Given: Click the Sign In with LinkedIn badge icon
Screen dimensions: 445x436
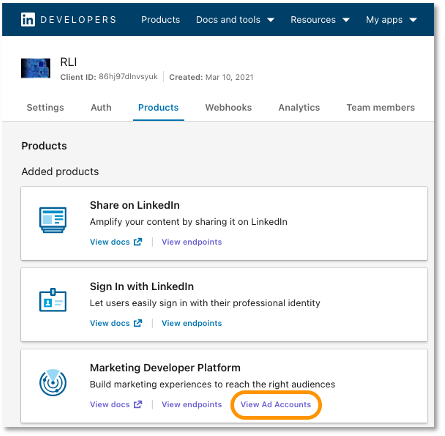Looking at the screenshot, I should point(53,300).
